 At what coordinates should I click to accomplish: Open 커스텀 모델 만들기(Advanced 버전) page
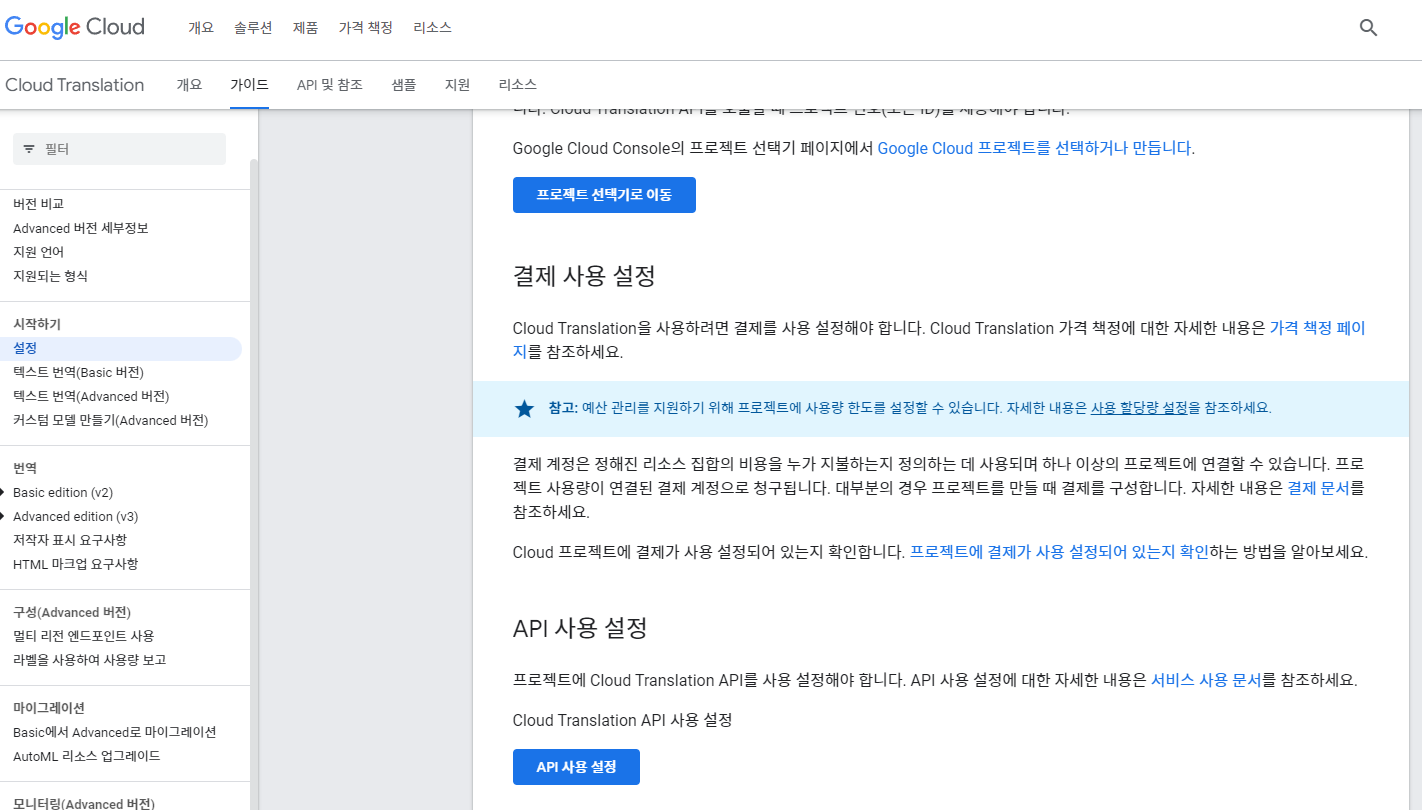coord(111,420)
